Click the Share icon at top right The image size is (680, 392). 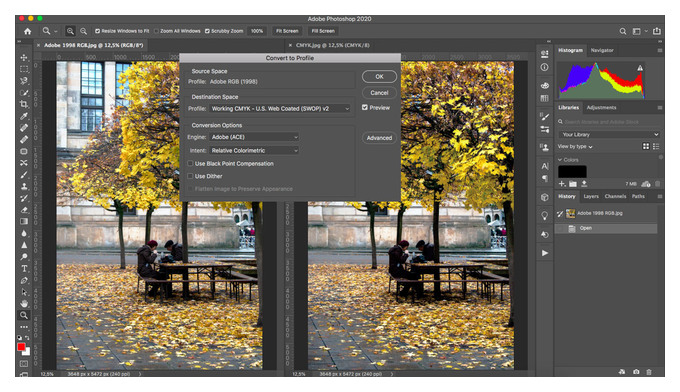pos(657,31)
